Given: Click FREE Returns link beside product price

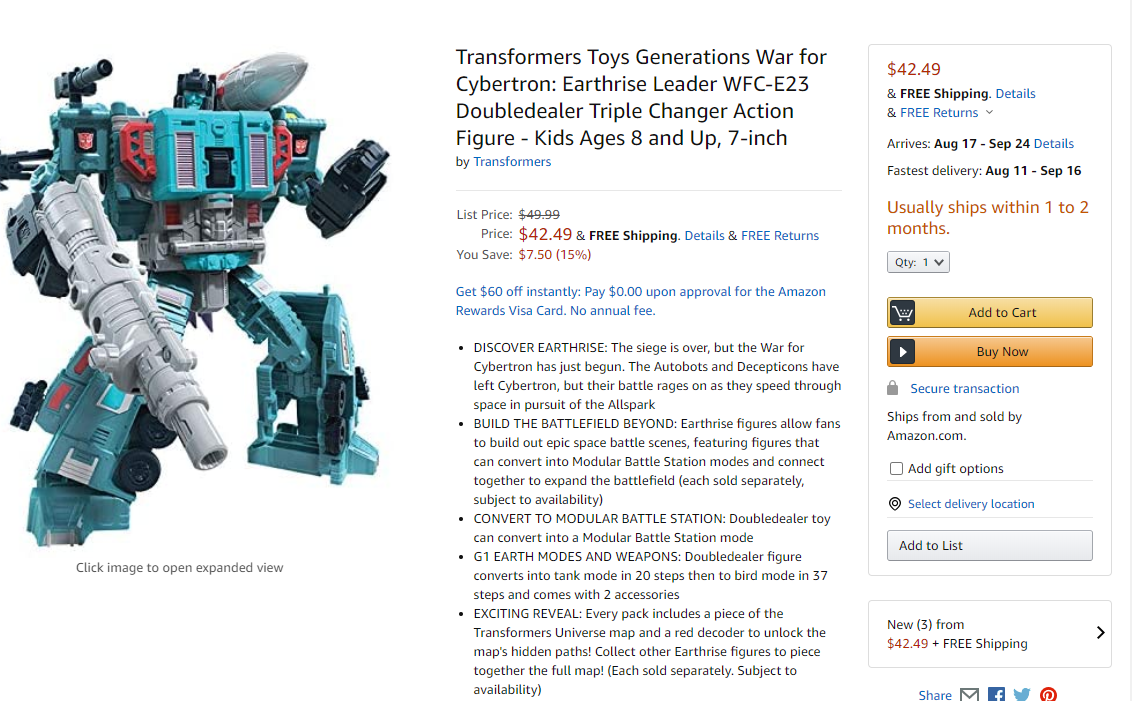Looking at the screenshot, I should pyautogui.click(x=780, y=236).
